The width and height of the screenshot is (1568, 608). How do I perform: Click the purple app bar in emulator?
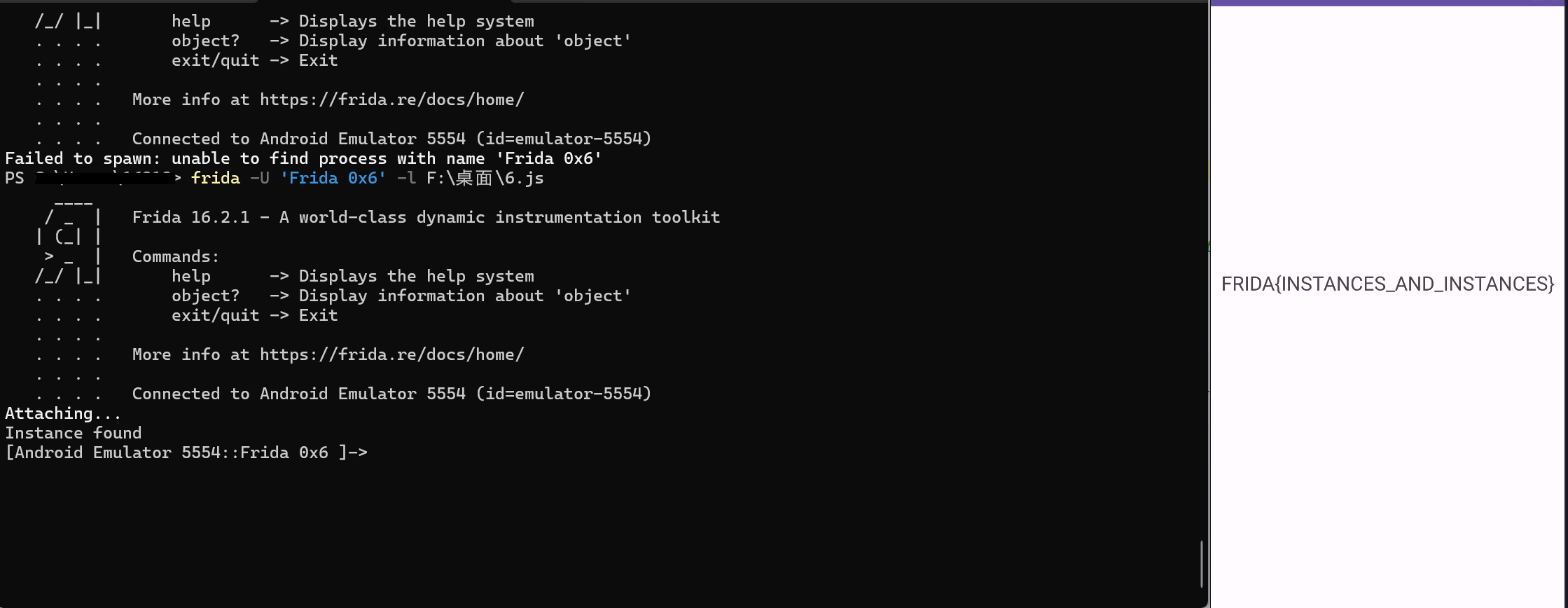click(x=1389, y=3)
